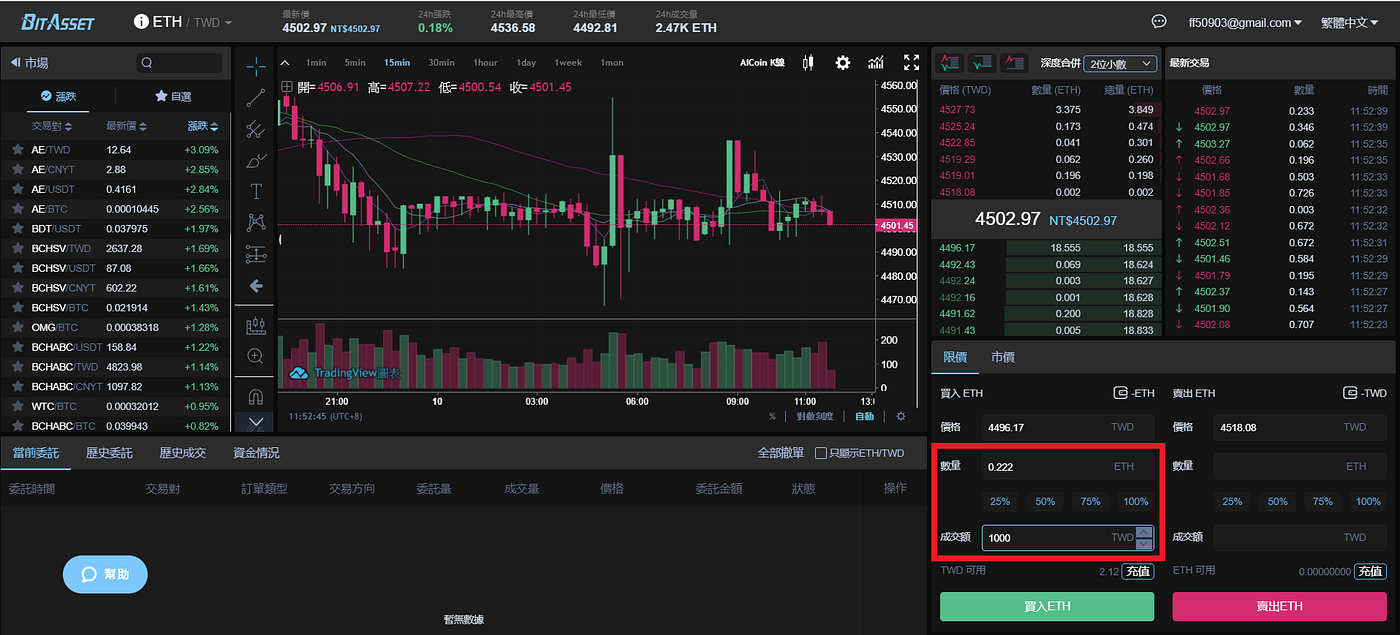The width and height of the screenshot is (1400, 635).
Task: Sort market list by 交易對
Action: [x=53, y=126]
